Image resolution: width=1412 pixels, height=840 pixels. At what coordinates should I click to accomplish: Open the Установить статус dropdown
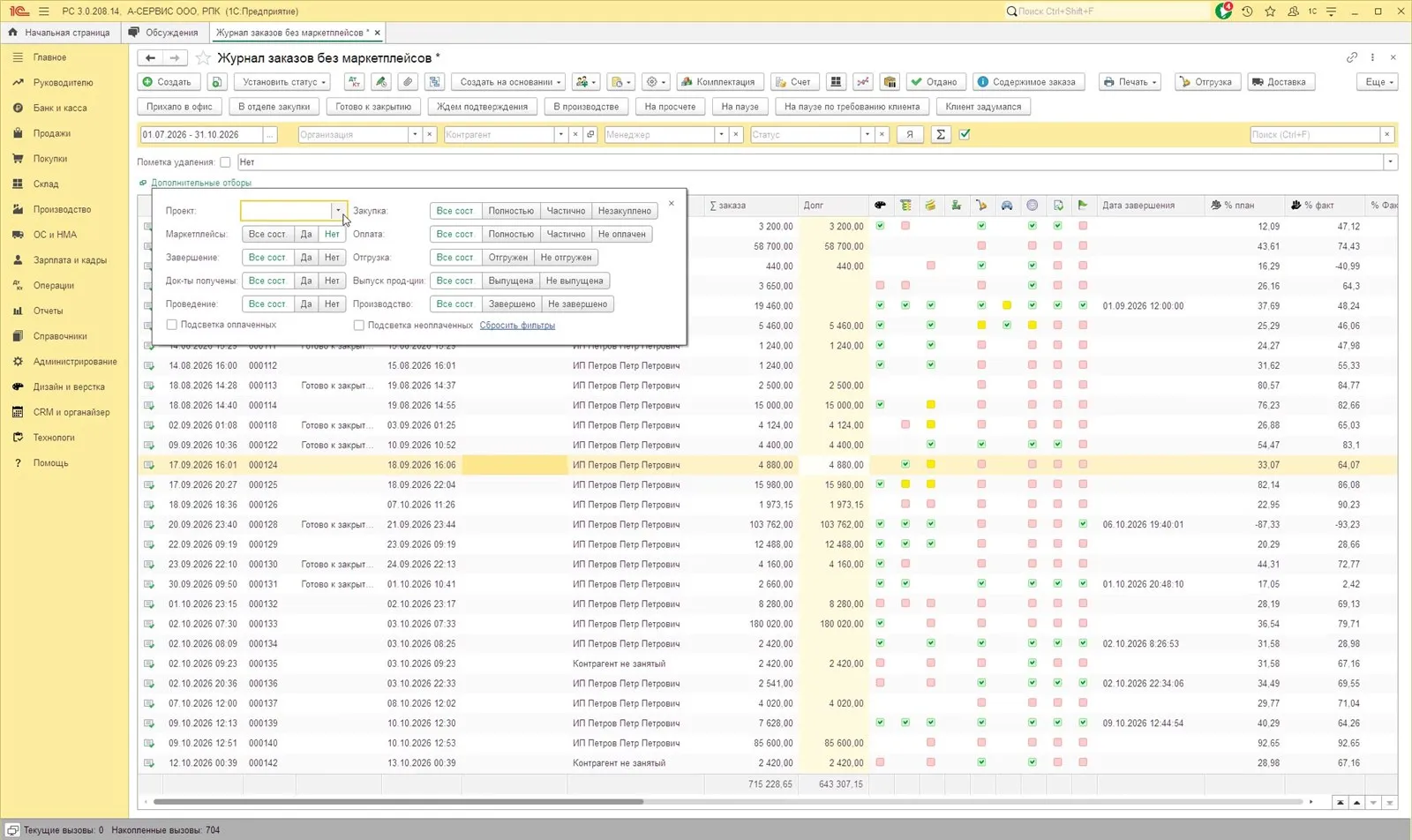click(284, 82)
